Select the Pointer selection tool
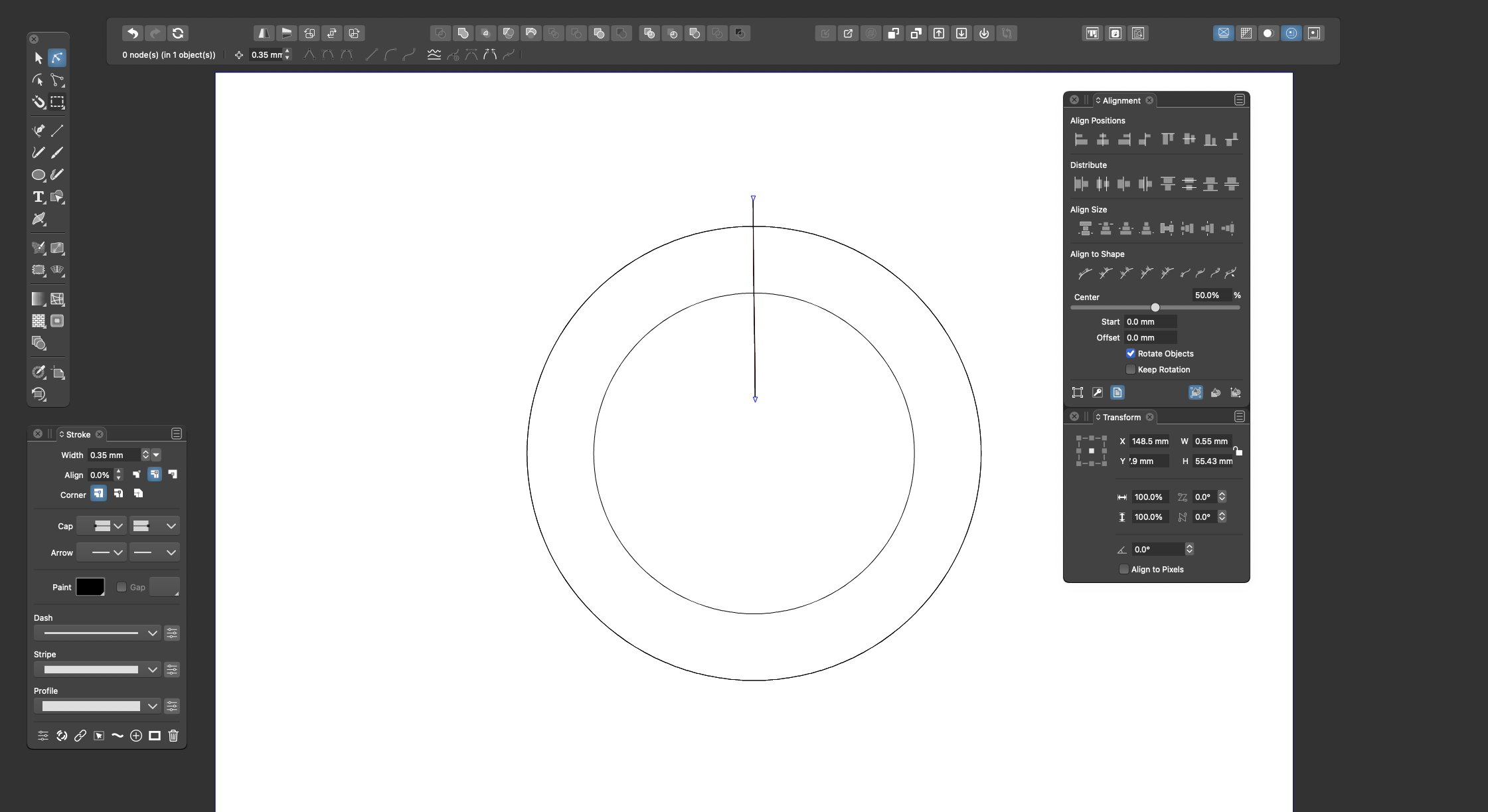This screenshot has height=812, width=1488. pos(38,58)
